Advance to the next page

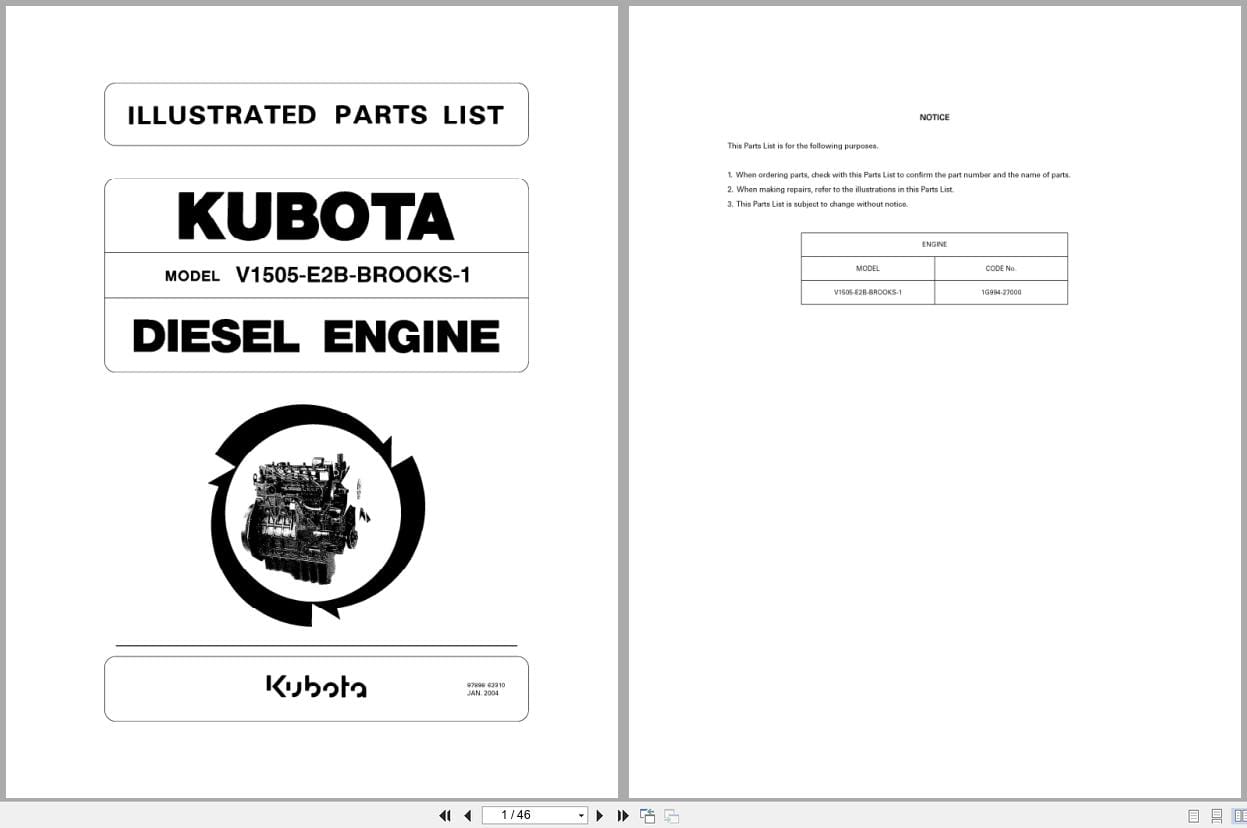[599, 815]
